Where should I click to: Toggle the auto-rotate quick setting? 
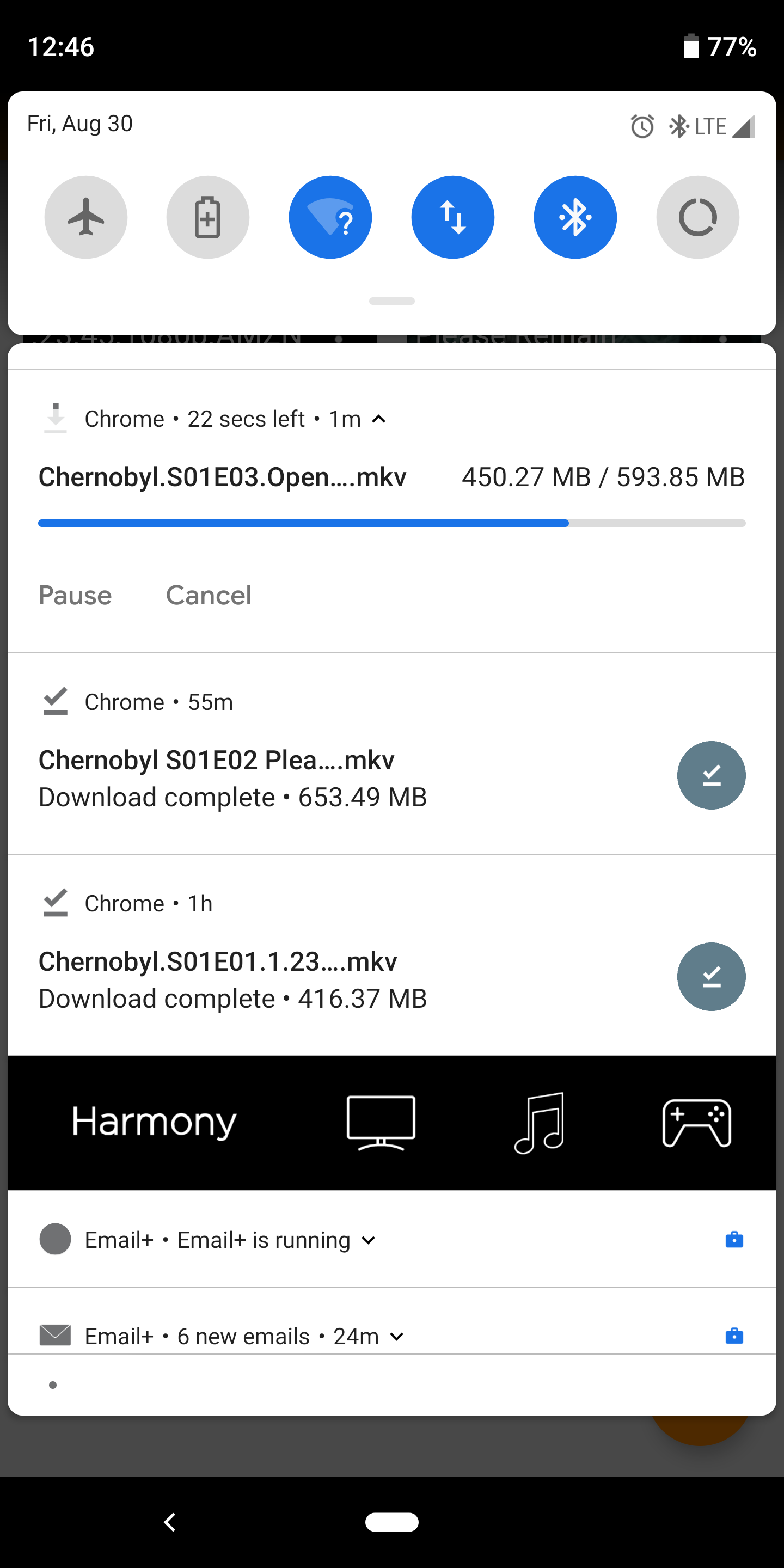(697, 217)
